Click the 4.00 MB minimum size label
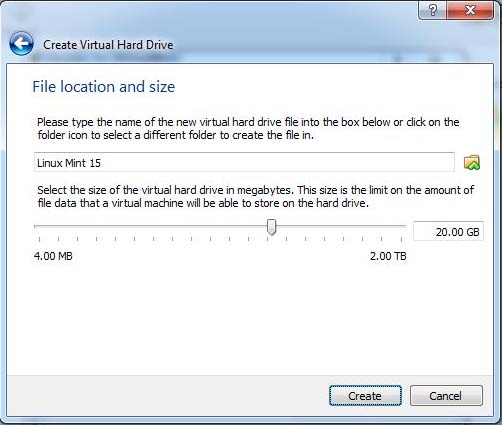The width and height of the screenshot is (502, 425). [x=53, y=256]
